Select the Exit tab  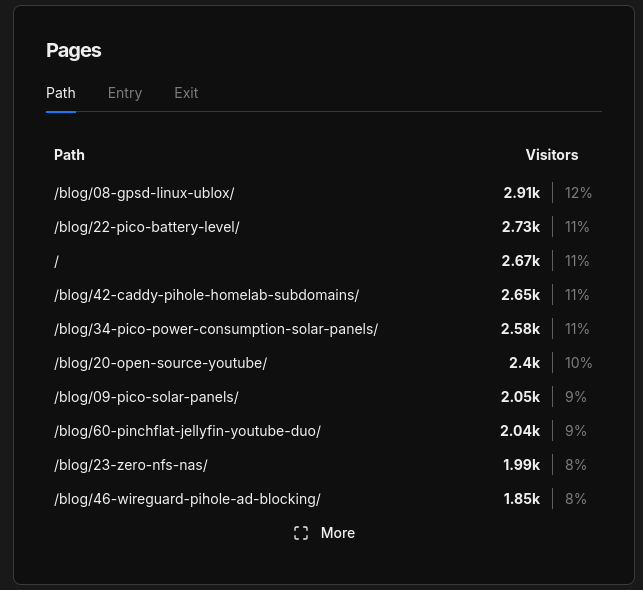(186, 93)
